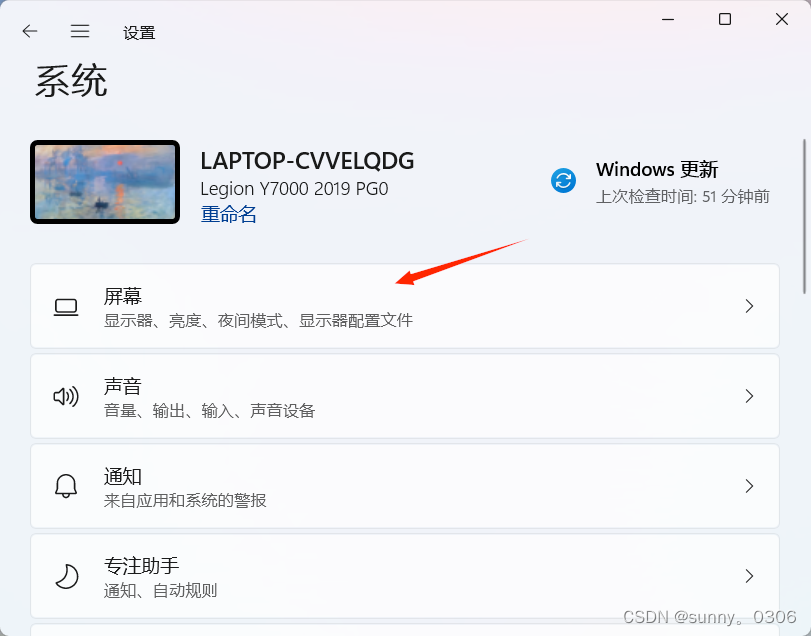Click the laptop wallpaper preview thumbnail
The height and width of the screenshot is (636, 811).
point(104,181)
